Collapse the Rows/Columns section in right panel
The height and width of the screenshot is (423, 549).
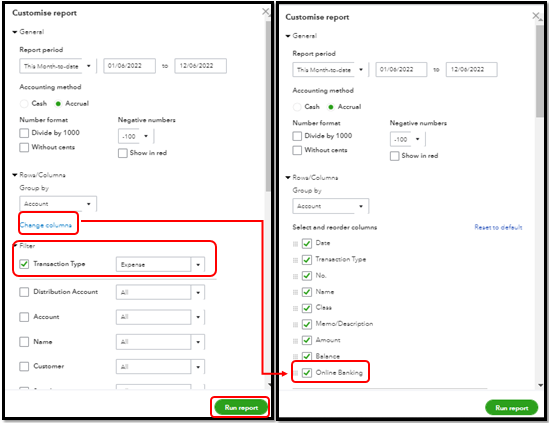288,178
